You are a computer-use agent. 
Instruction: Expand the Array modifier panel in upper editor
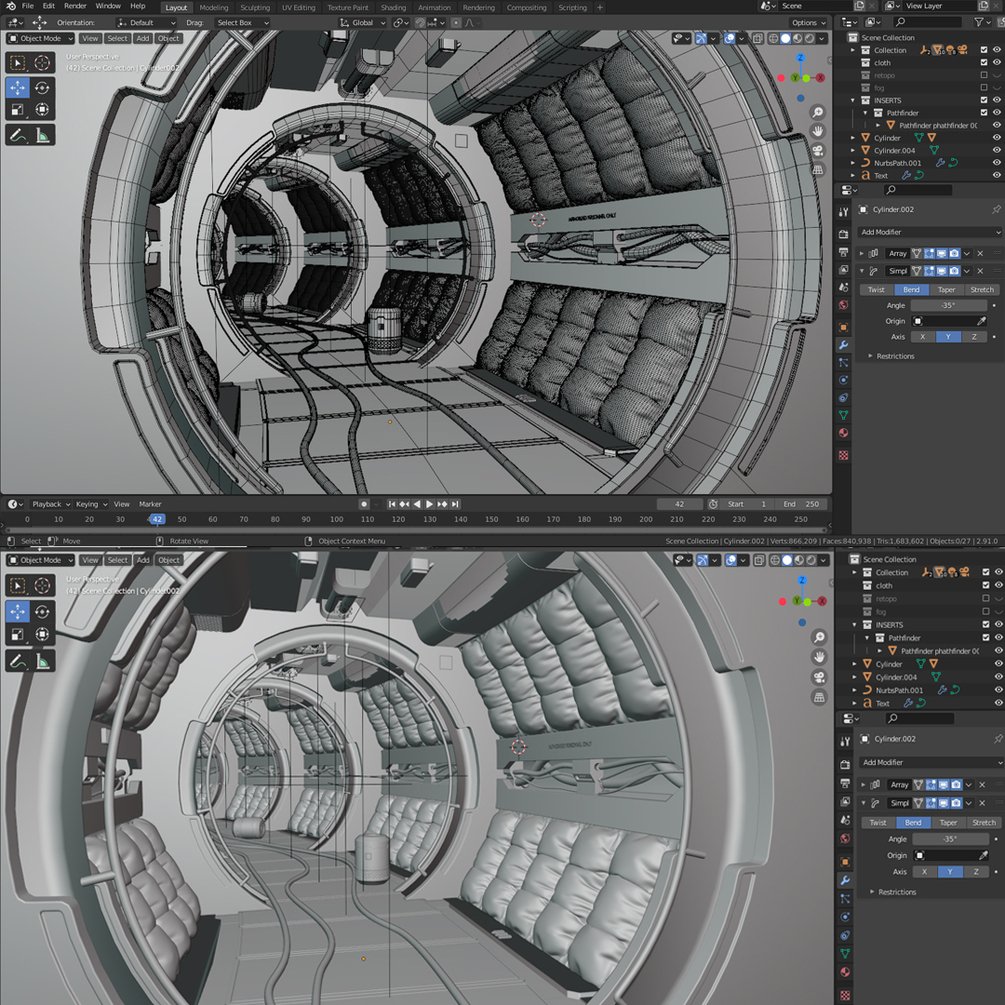861,253
